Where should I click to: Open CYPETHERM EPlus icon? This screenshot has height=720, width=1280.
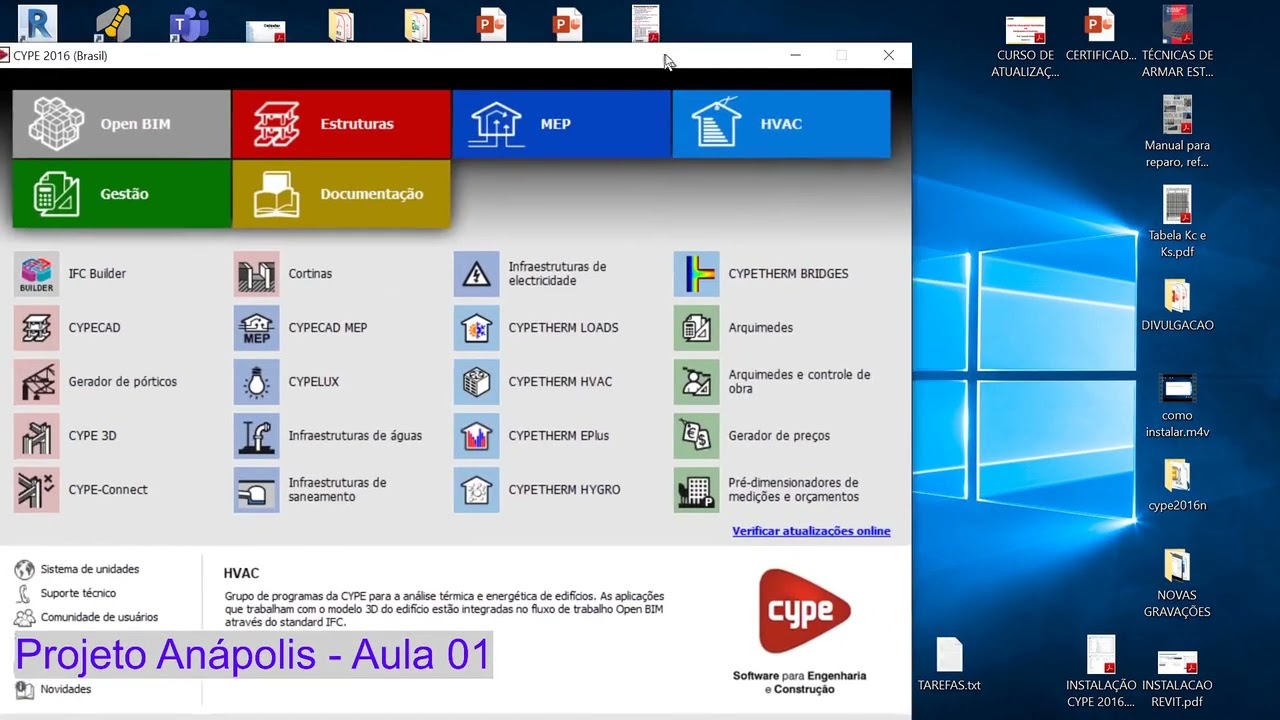pyautogui.click(x=476, y=436)
